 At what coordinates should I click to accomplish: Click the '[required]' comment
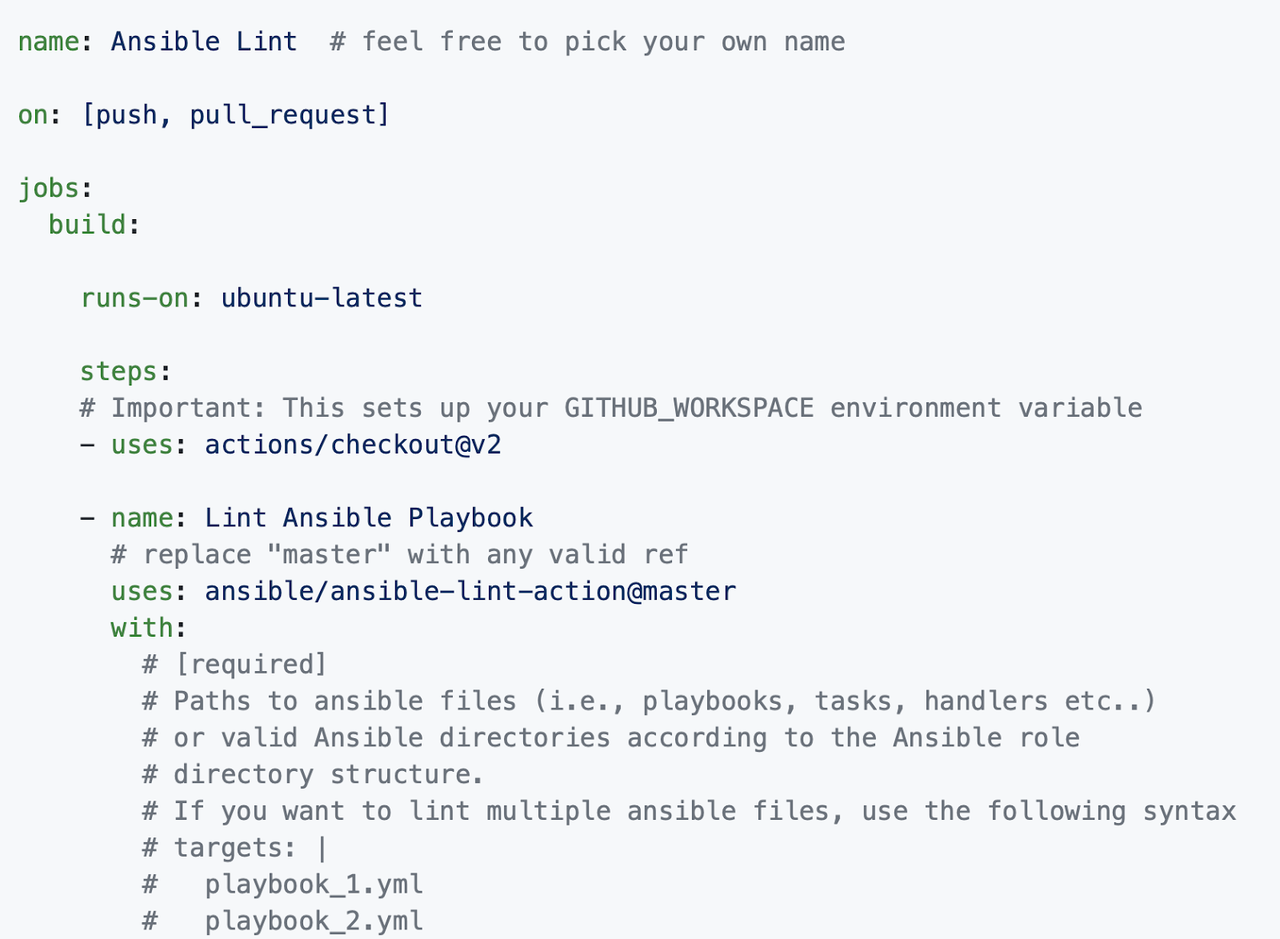click(250, 664)
